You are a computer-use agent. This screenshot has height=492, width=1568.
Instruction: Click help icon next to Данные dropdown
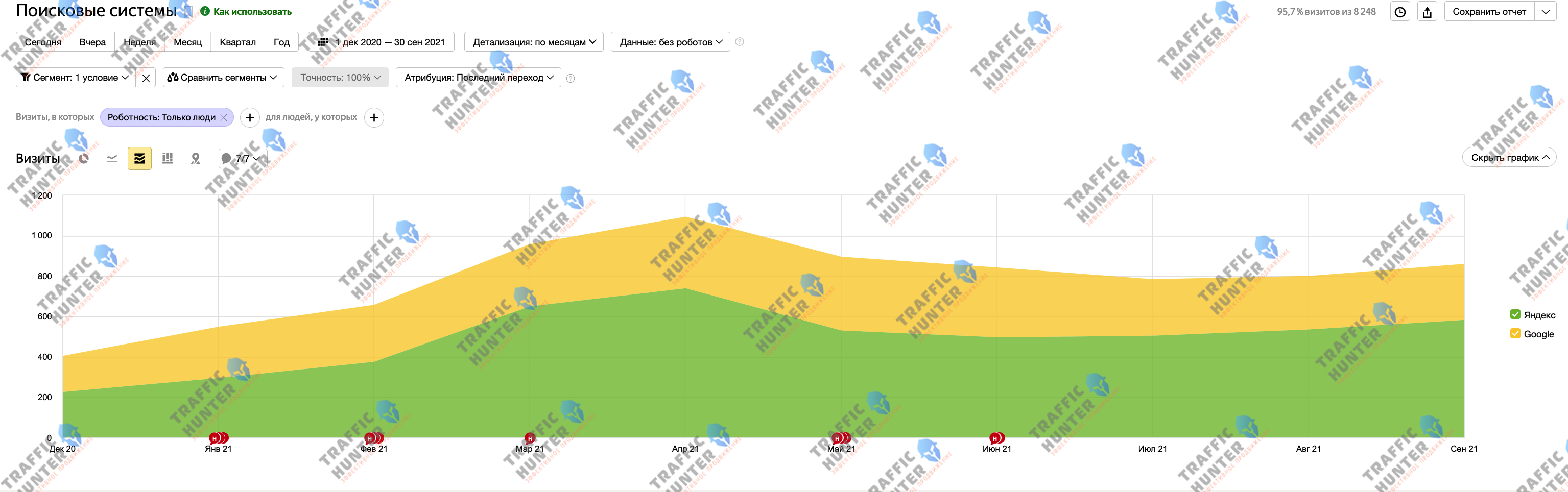tap(740, 42)
